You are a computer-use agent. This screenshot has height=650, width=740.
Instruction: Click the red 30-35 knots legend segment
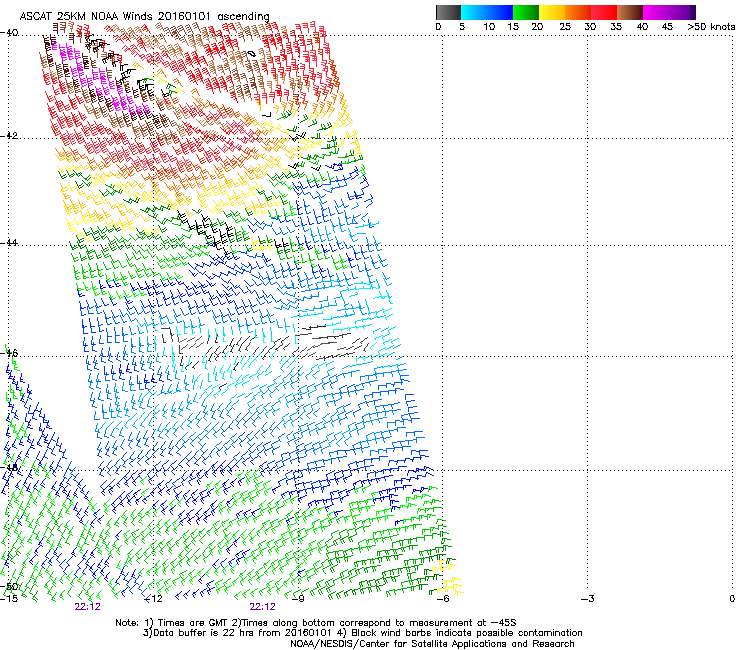tap(604, 12)
